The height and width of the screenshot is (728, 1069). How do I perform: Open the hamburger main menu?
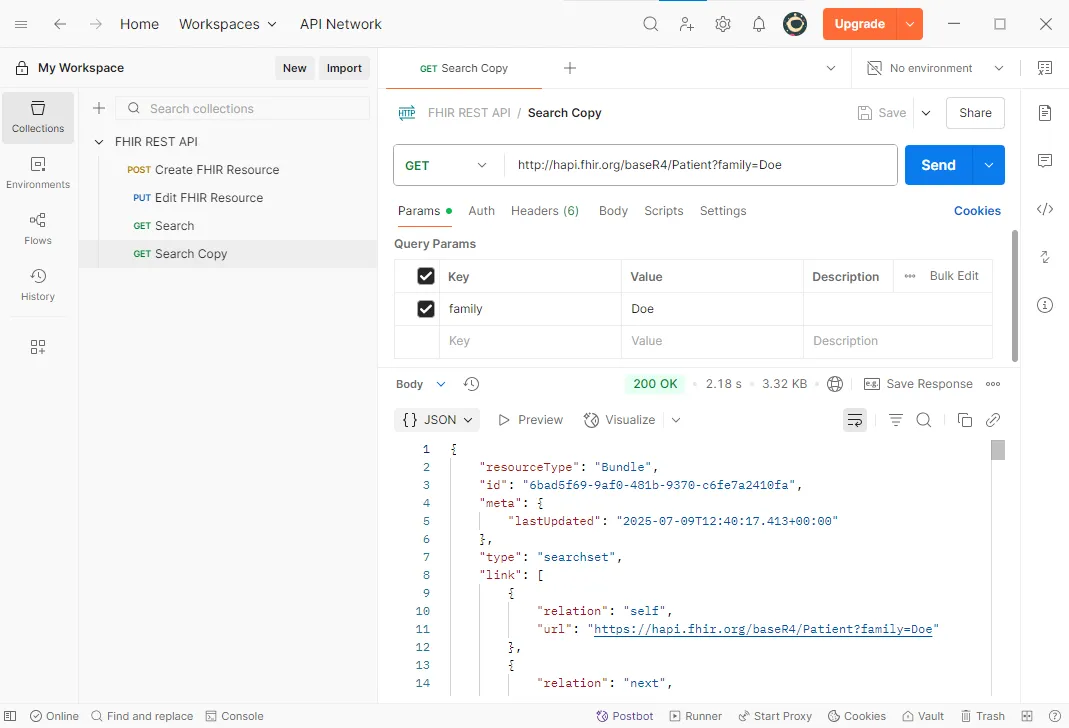[21, 24]
